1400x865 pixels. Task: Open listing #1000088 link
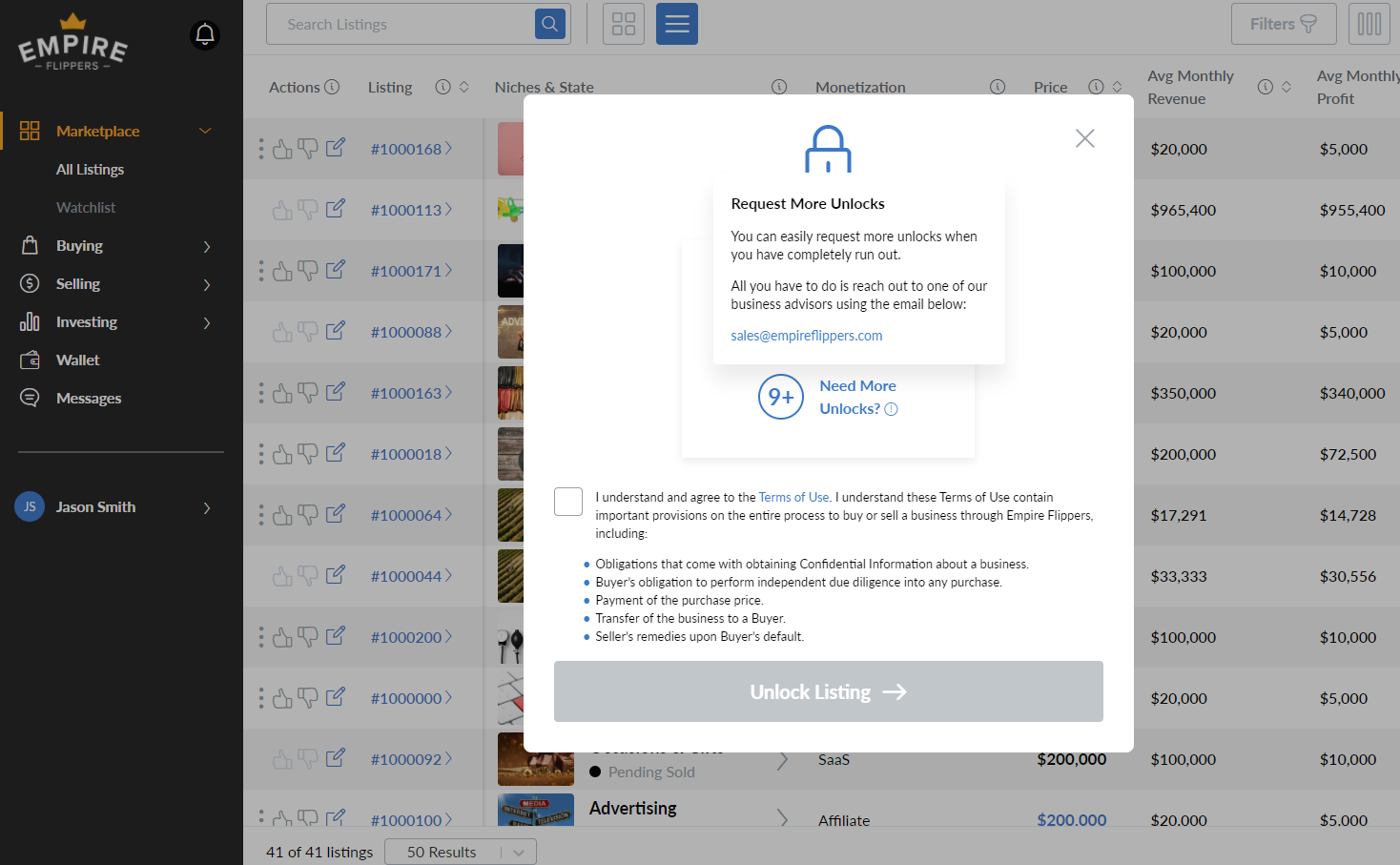(x=411, y=332)
